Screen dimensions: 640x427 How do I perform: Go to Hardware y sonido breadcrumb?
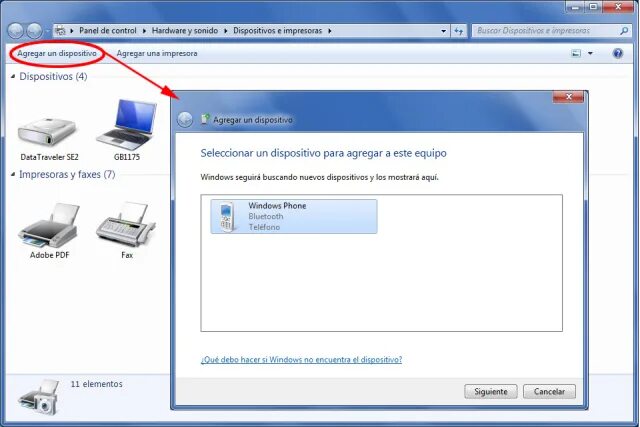(x=184, y=31)
